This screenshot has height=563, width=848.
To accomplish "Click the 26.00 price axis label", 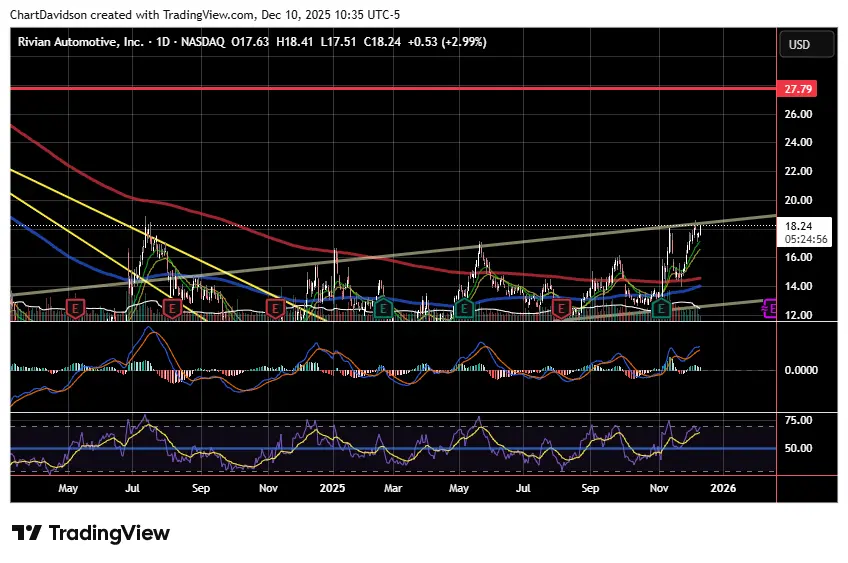I will (798, 114).
